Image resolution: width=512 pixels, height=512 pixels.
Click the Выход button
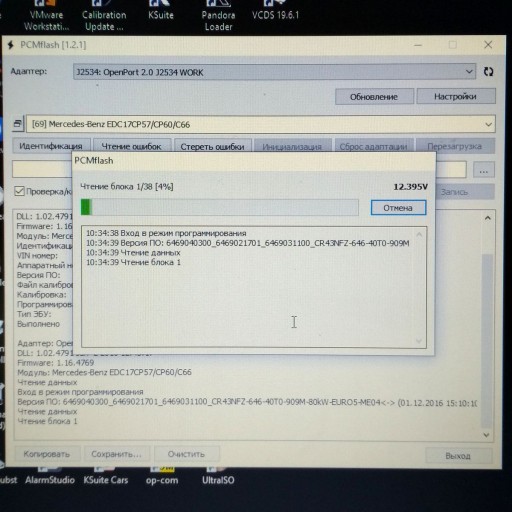tap(458, 456)
